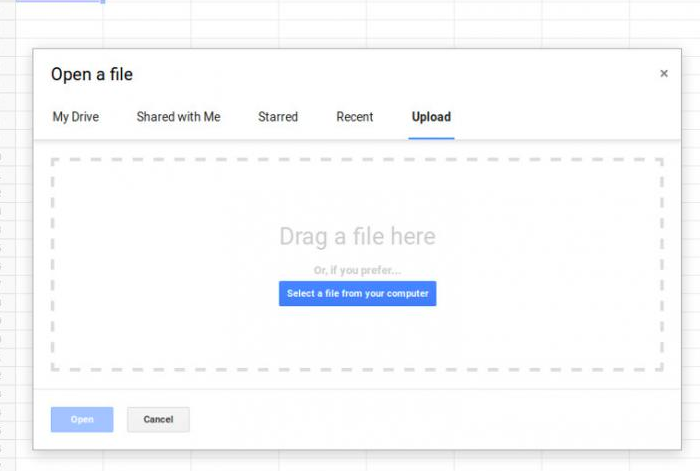Open the Shared with Me tab

click(178, 117)
